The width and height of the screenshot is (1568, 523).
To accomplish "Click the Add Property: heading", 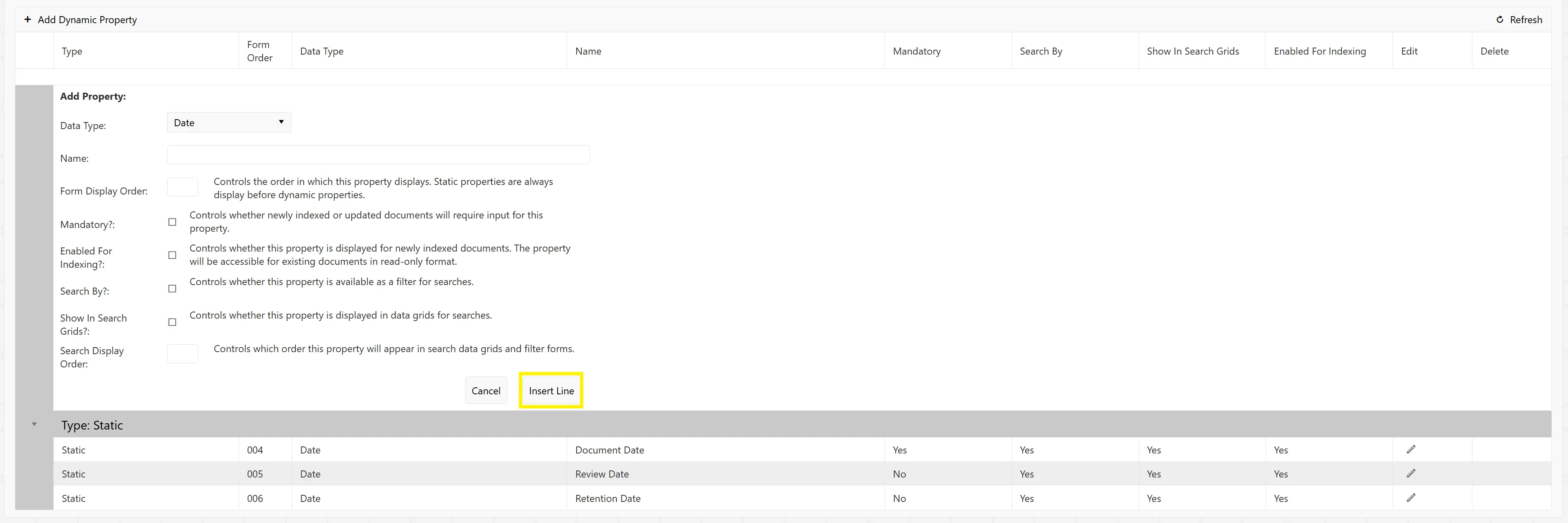I will (x=93, y=96).
